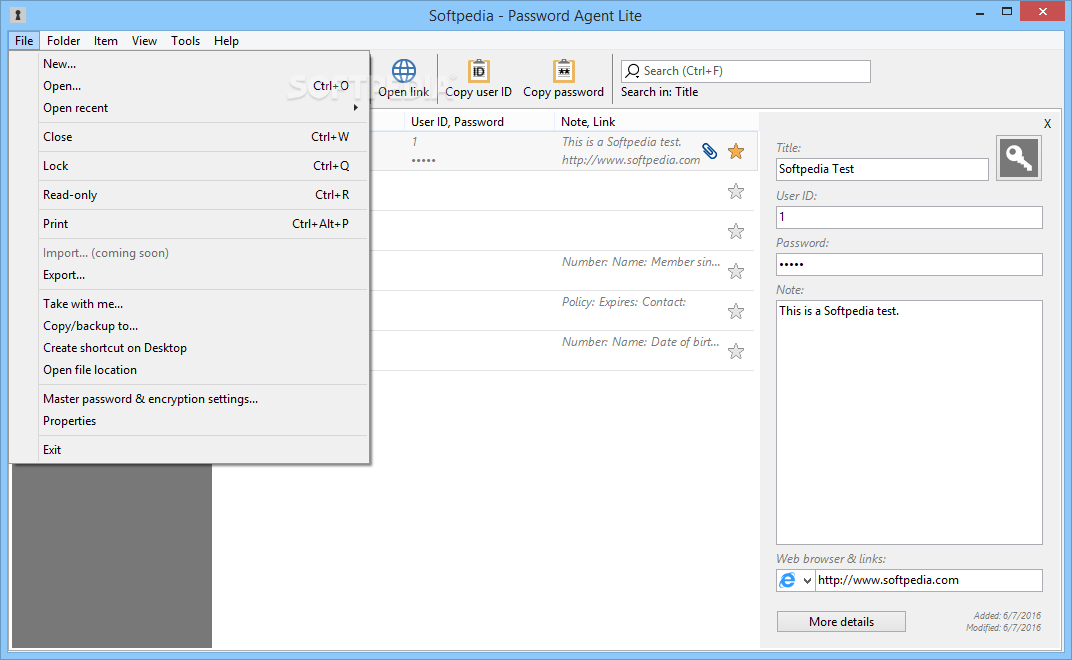
Task: Open the Tools menu
Action: click(x=185, y=40)
